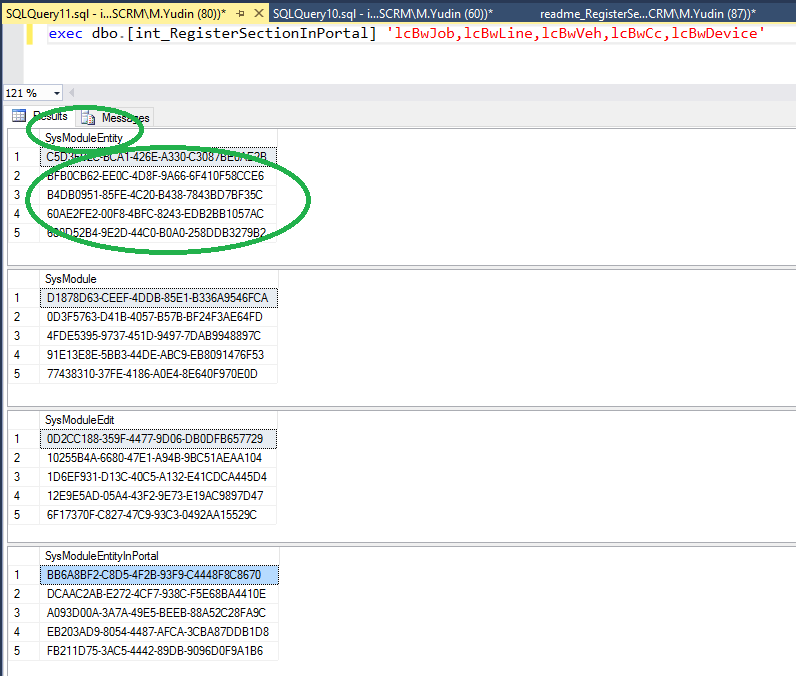Select cell 0D3F5763-D41B-4057-B57B-BF24F3AE64FD

click(x=158, y=317)
